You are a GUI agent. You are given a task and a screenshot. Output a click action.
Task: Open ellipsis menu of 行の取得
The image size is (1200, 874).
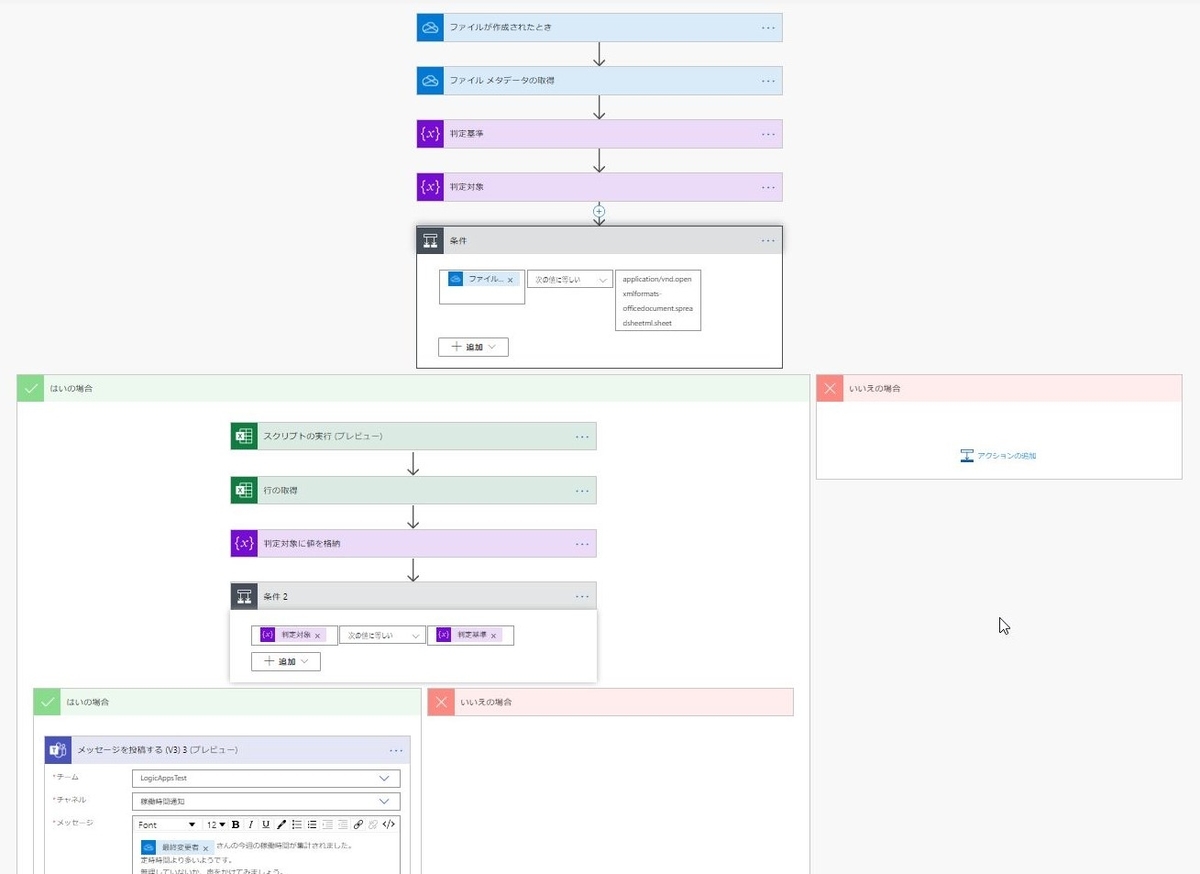click(x=583, y=490)
